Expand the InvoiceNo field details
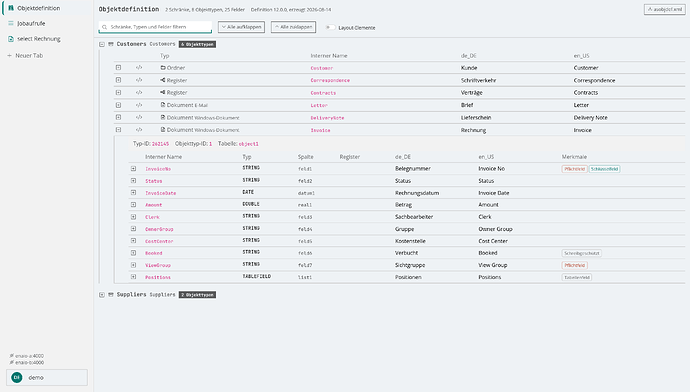The height and width of the screenshot is (392, 690). tap(133, 169)
